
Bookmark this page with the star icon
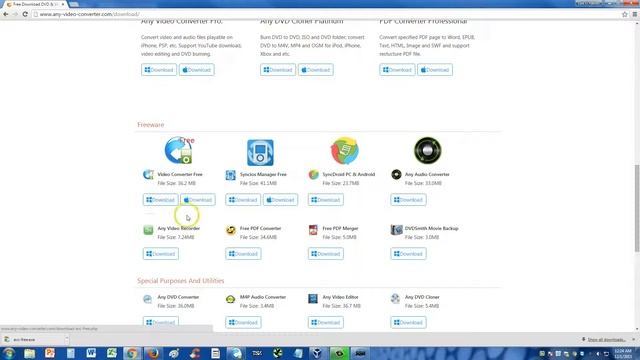(624, 14)
